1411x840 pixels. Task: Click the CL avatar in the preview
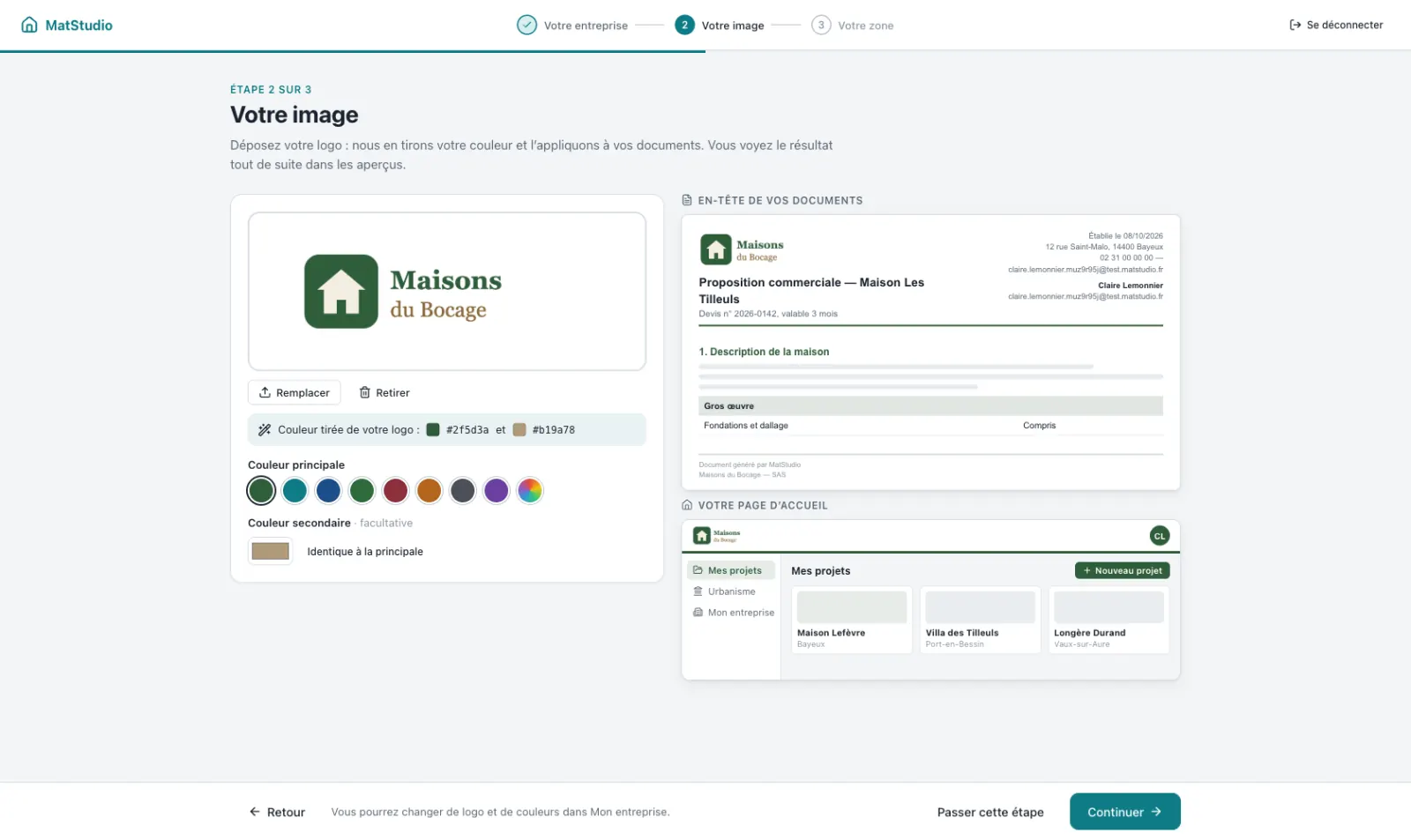pos(1160,536)
